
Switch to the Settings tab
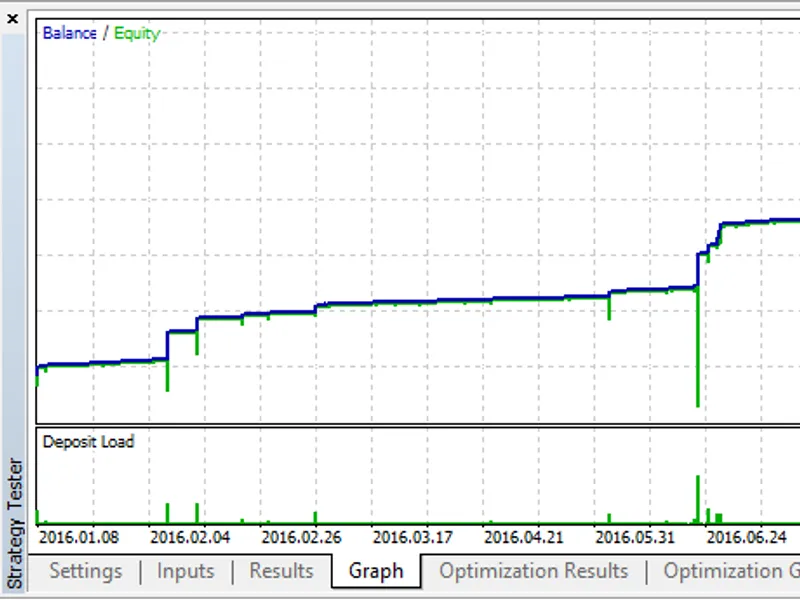tap(86, 571)
